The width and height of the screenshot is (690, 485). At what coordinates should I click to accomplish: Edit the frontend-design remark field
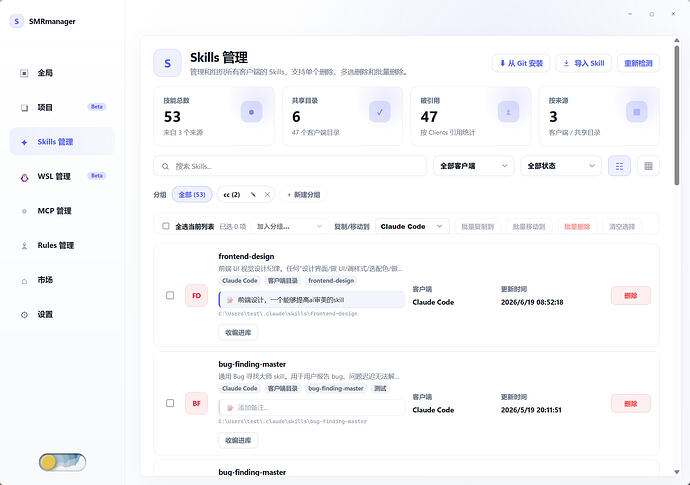pos(312,300)
